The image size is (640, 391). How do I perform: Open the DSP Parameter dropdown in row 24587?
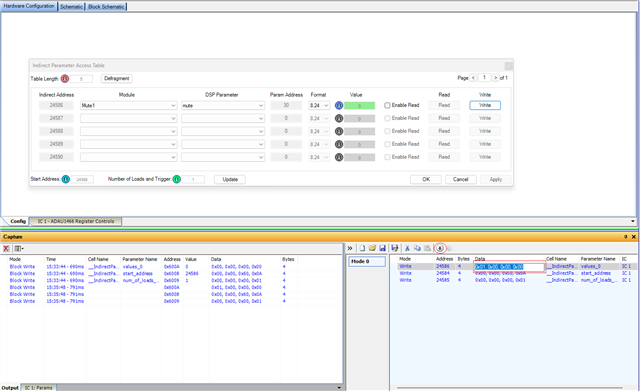(223, 118)
